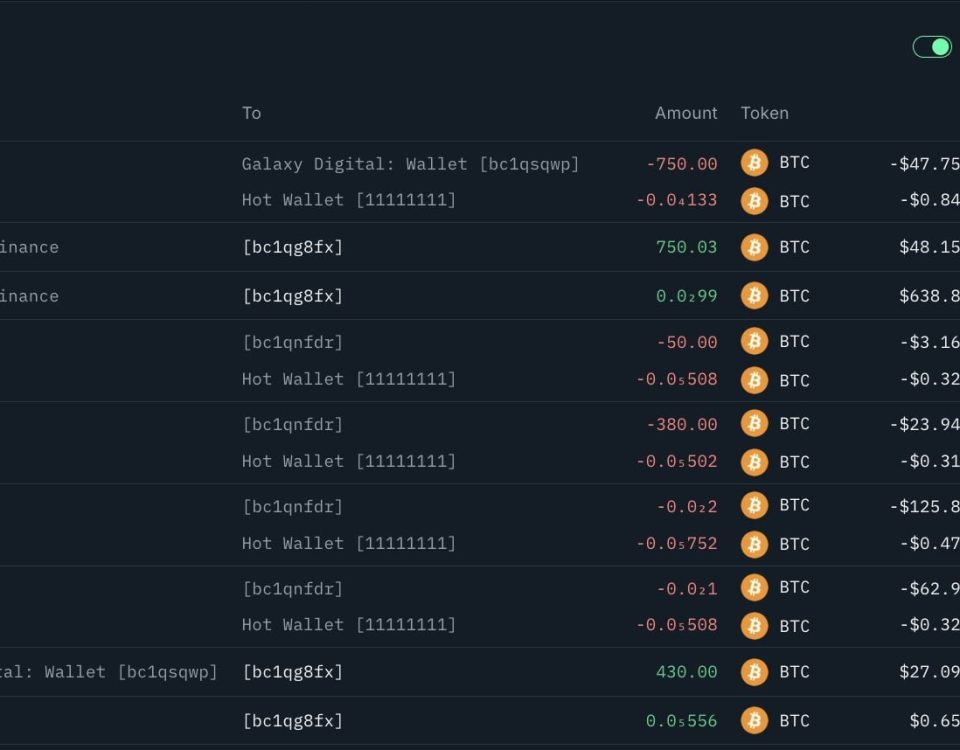960x750 pixels.
Task: Click the Bitcoin icon in the -750.00 row
Action: [754, 163]
